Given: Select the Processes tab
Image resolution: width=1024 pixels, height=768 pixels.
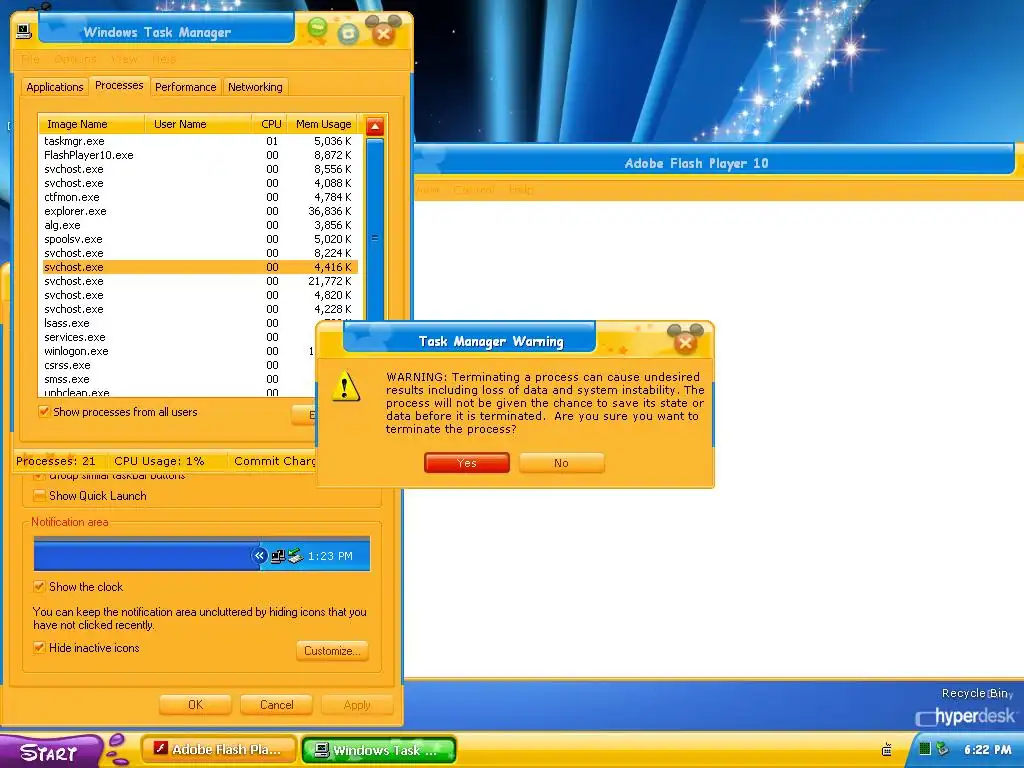Looking at the screenshot, I should point(119,86).
